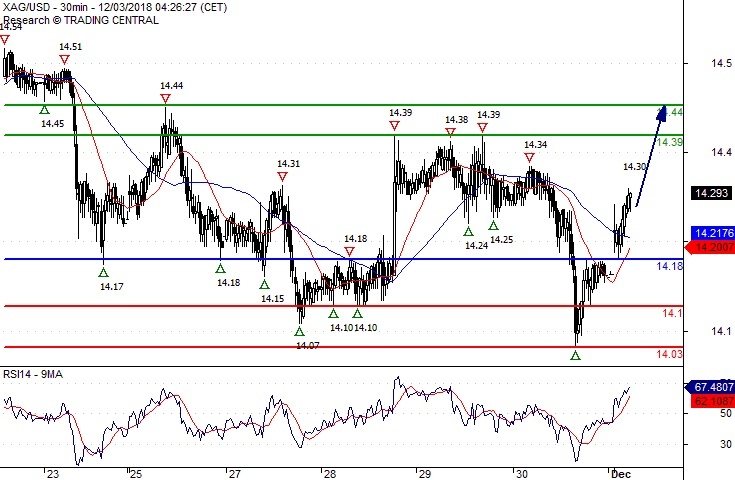Viewport: 735px width, 480px height.
Task: Click the red 14.03 support level label
Action: tap(670, 354)
